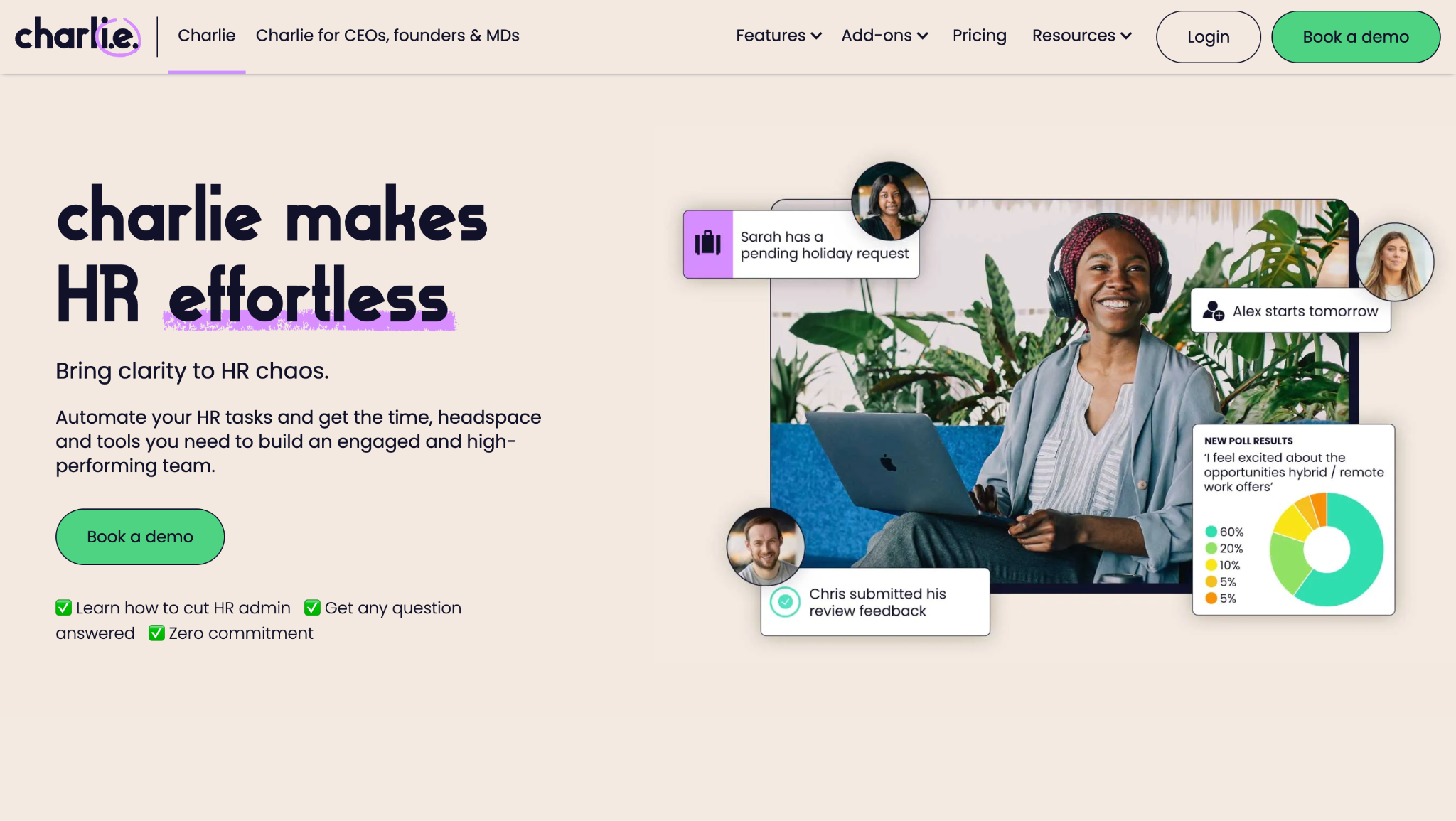The height and width of the screenshot is (821, 1456).
Task: Click the teal 60% legend dot
Action: tap(1211, 532)
